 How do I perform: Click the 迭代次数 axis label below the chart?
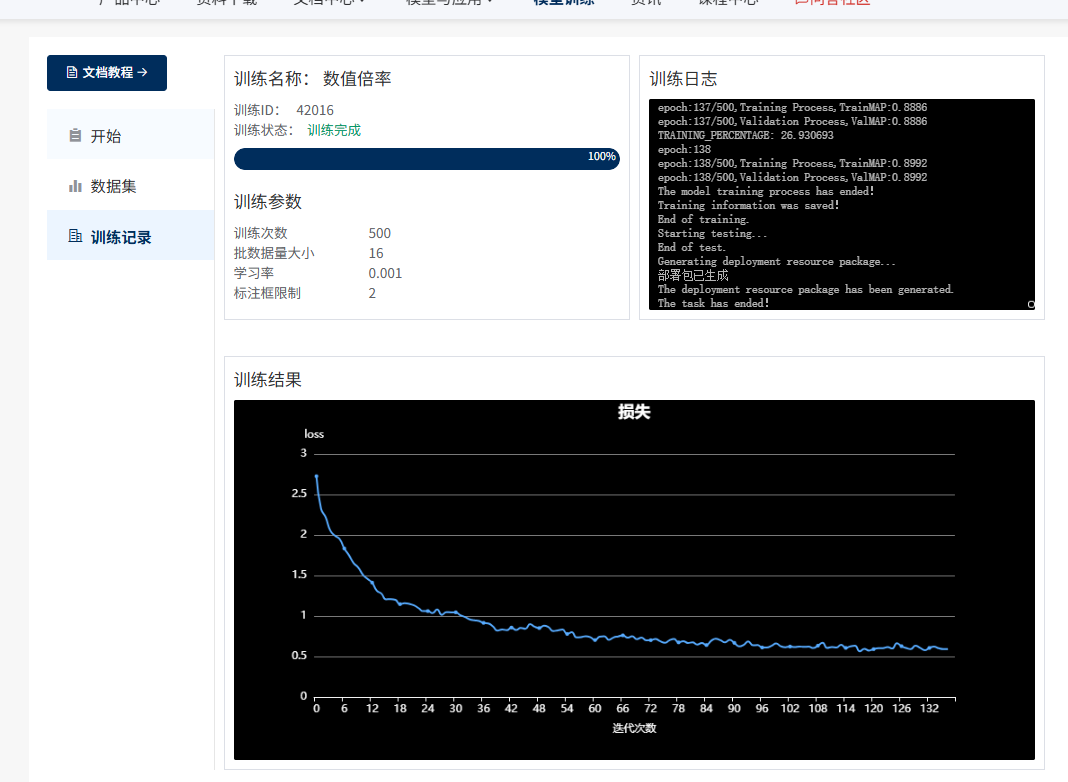tap(634, 728)
